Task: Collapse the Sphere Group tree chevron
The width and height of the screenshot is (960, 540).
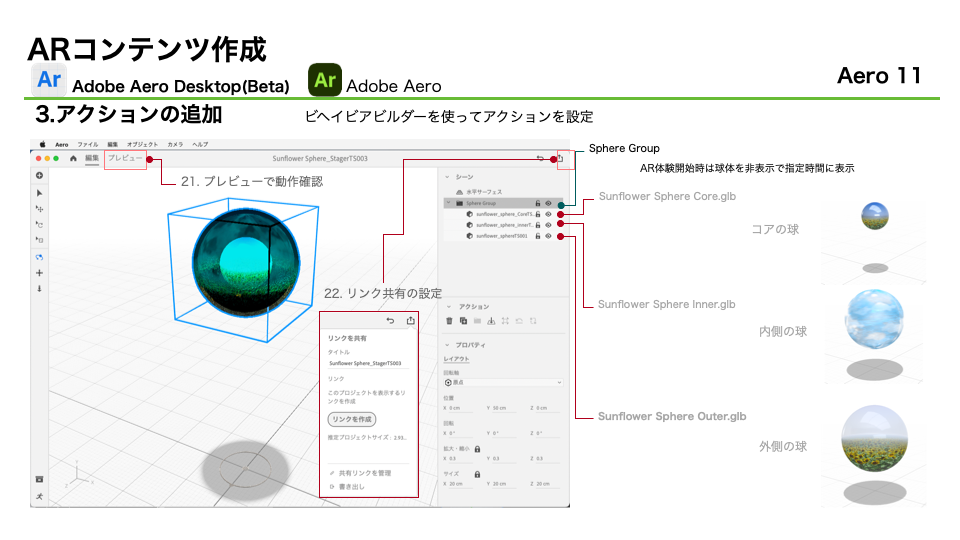Action: coord(449,203)
